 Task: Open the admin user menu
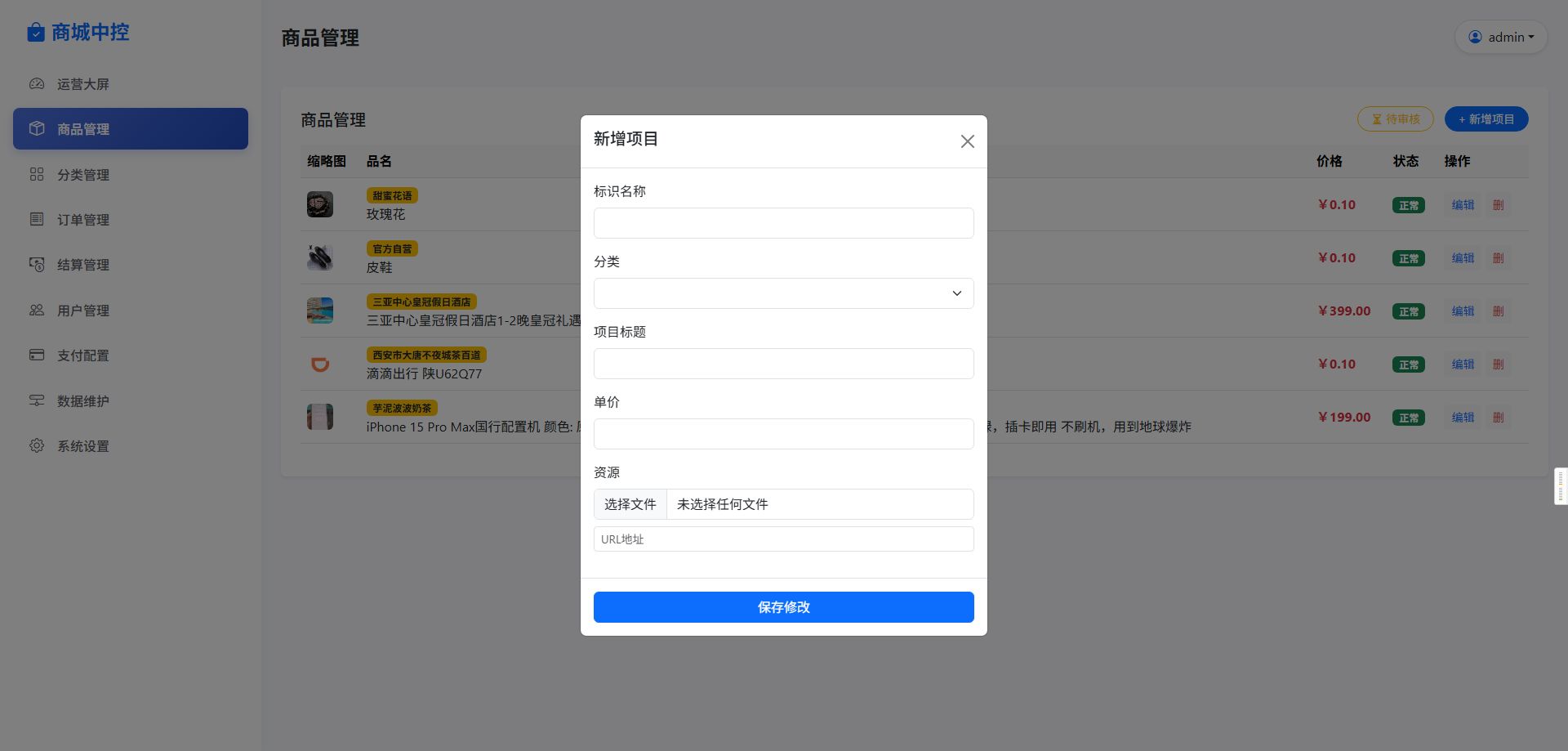click(1501, 37)
